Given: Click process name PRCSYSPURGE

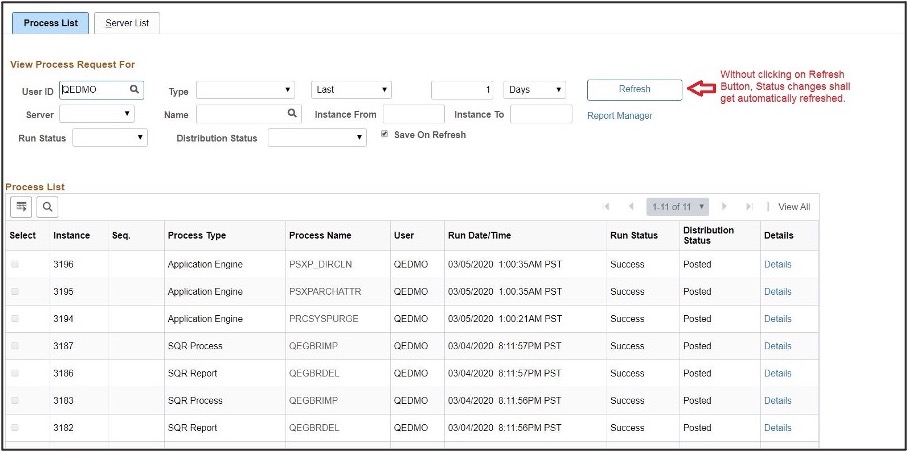Looking at the screenshot, I should click(324, 318).
